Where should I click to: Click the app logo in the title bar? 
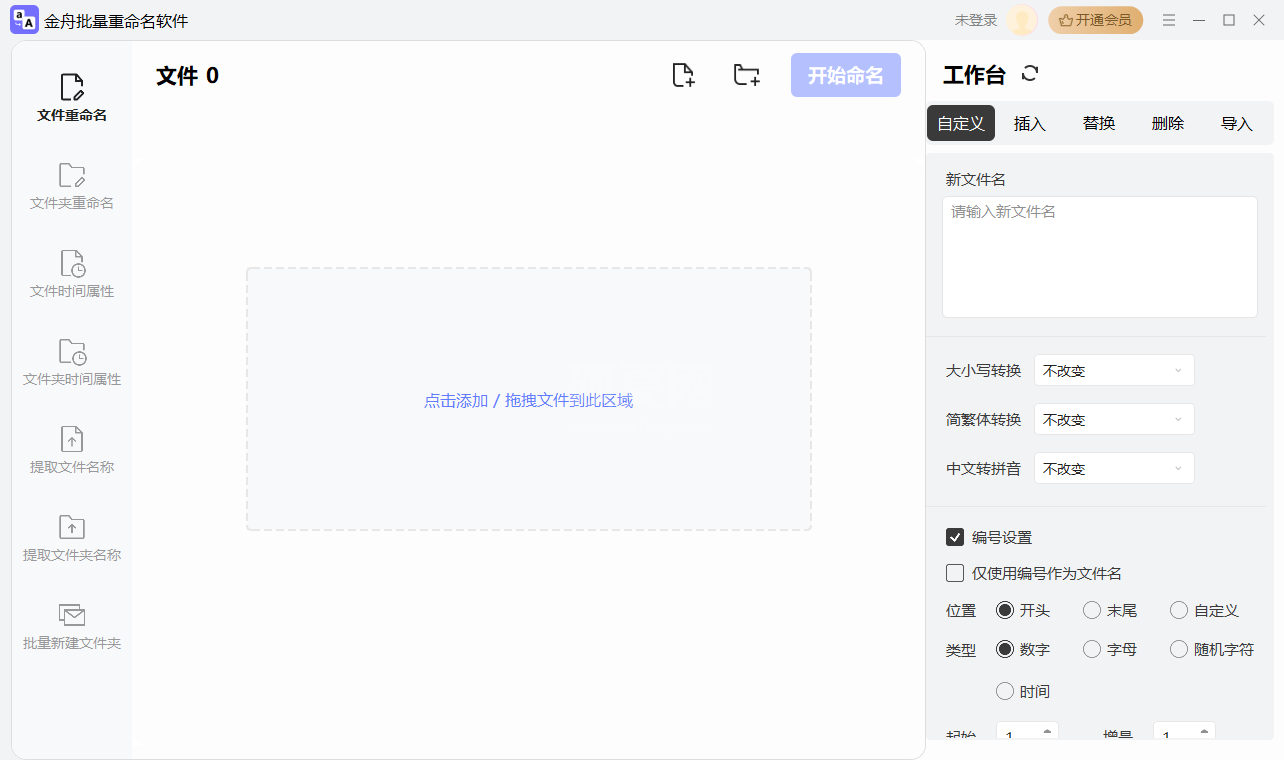tap(24, 20)
